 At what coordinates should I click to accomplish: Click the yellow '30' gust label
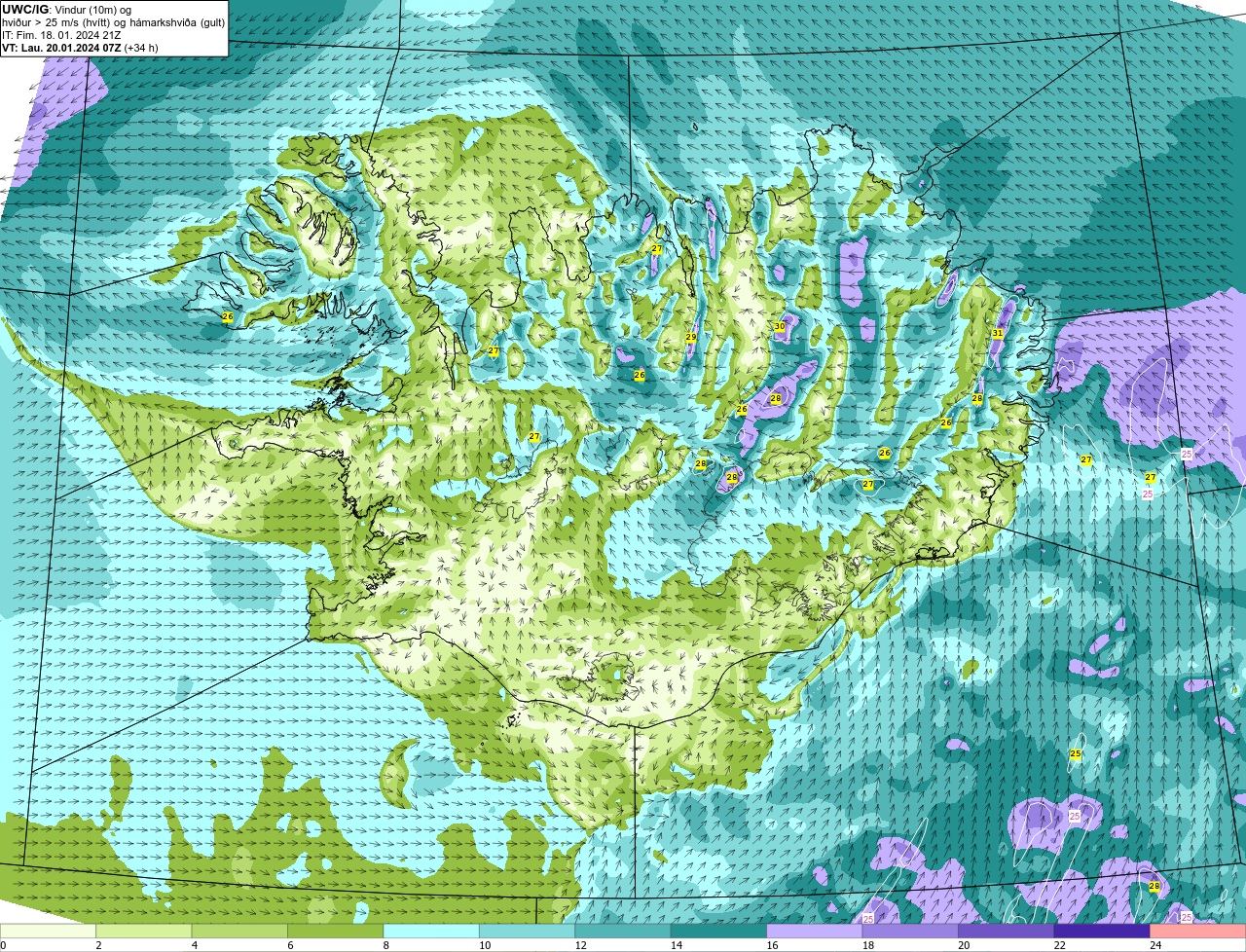point(780,327)
